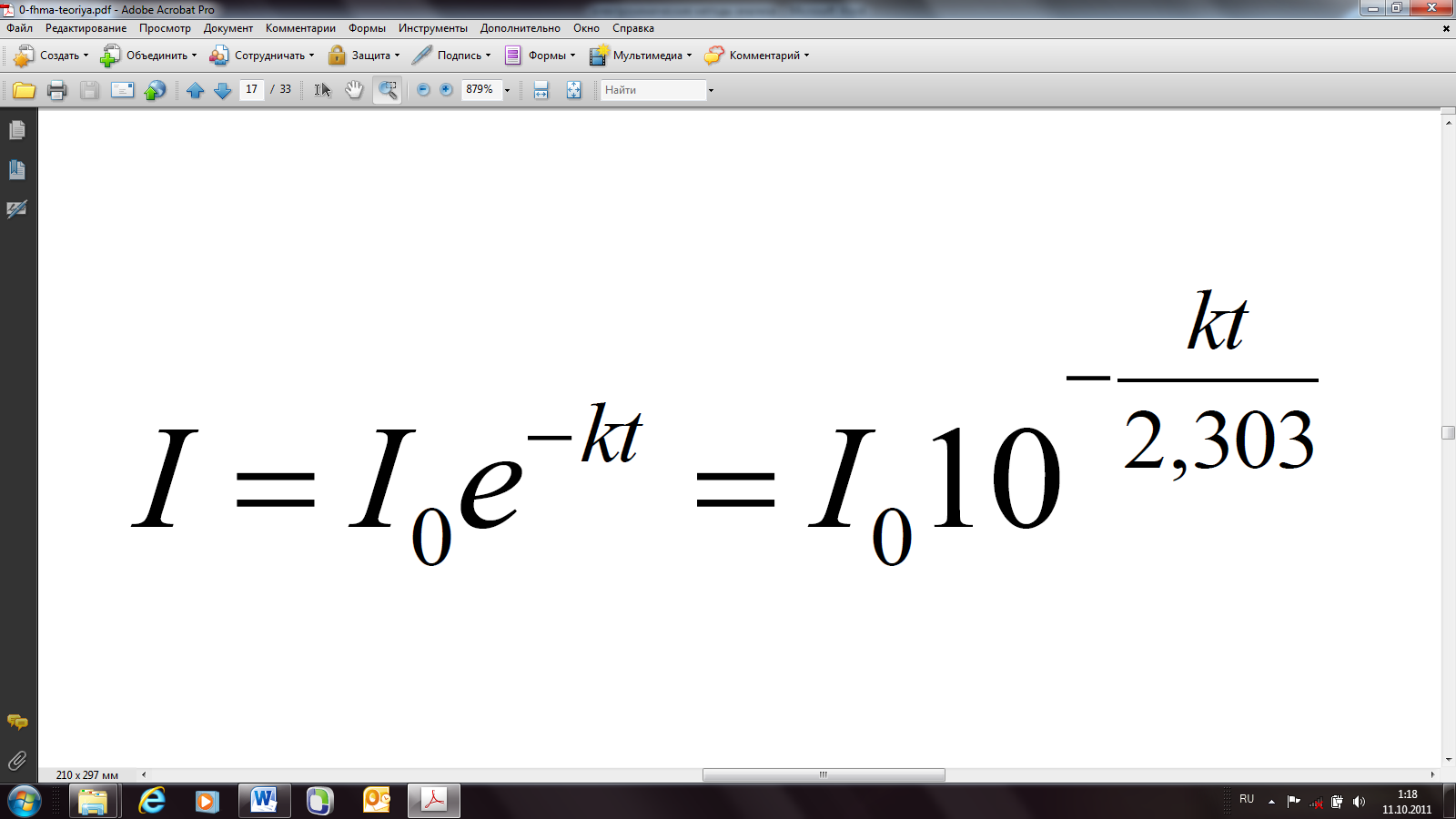Expand the Комментарий dropdown
Screen dimensions: 1456x819
coord(806,56)
